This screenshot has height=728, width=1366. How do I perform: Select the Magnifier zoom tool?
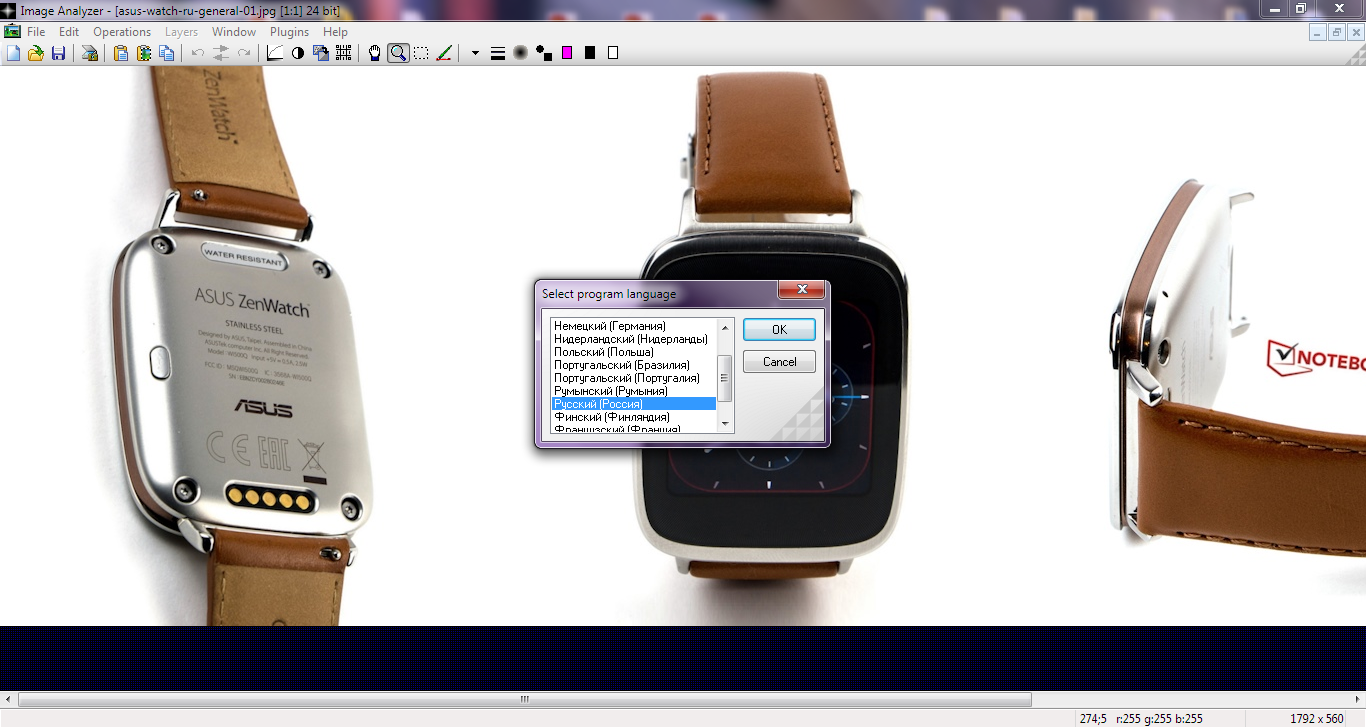[x=398, y=53]
